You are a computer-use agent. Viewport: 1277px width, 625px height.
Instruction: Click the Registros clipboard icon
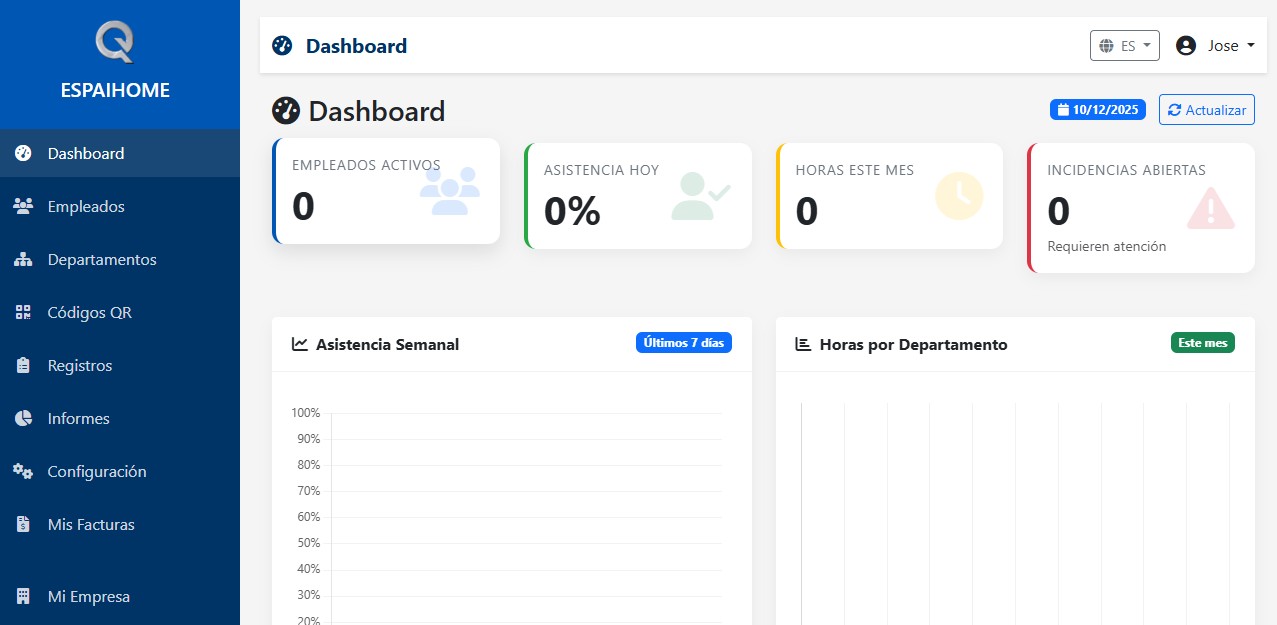[22, 365]
